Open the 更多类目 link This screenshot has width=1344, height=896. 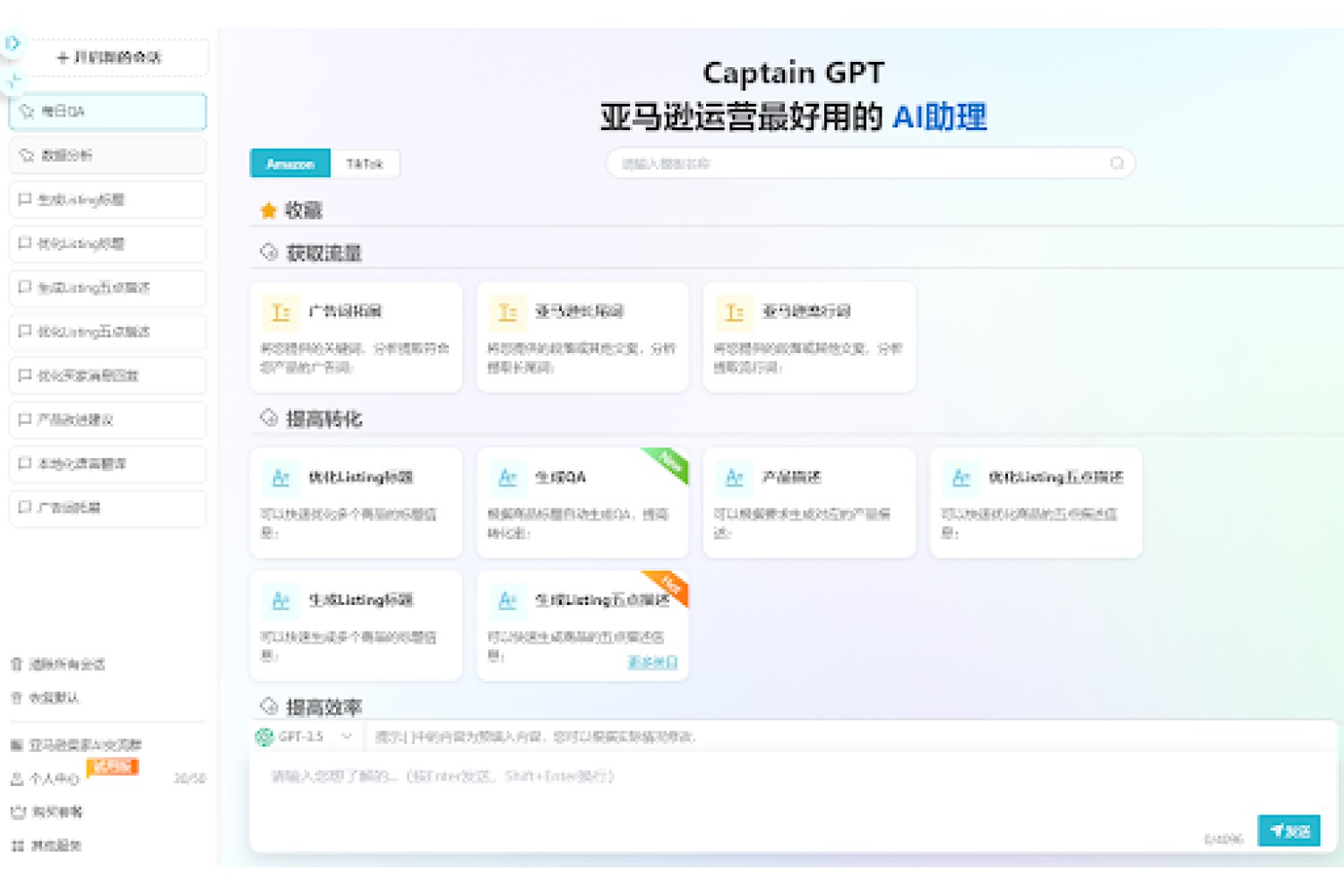coord(652,662)
